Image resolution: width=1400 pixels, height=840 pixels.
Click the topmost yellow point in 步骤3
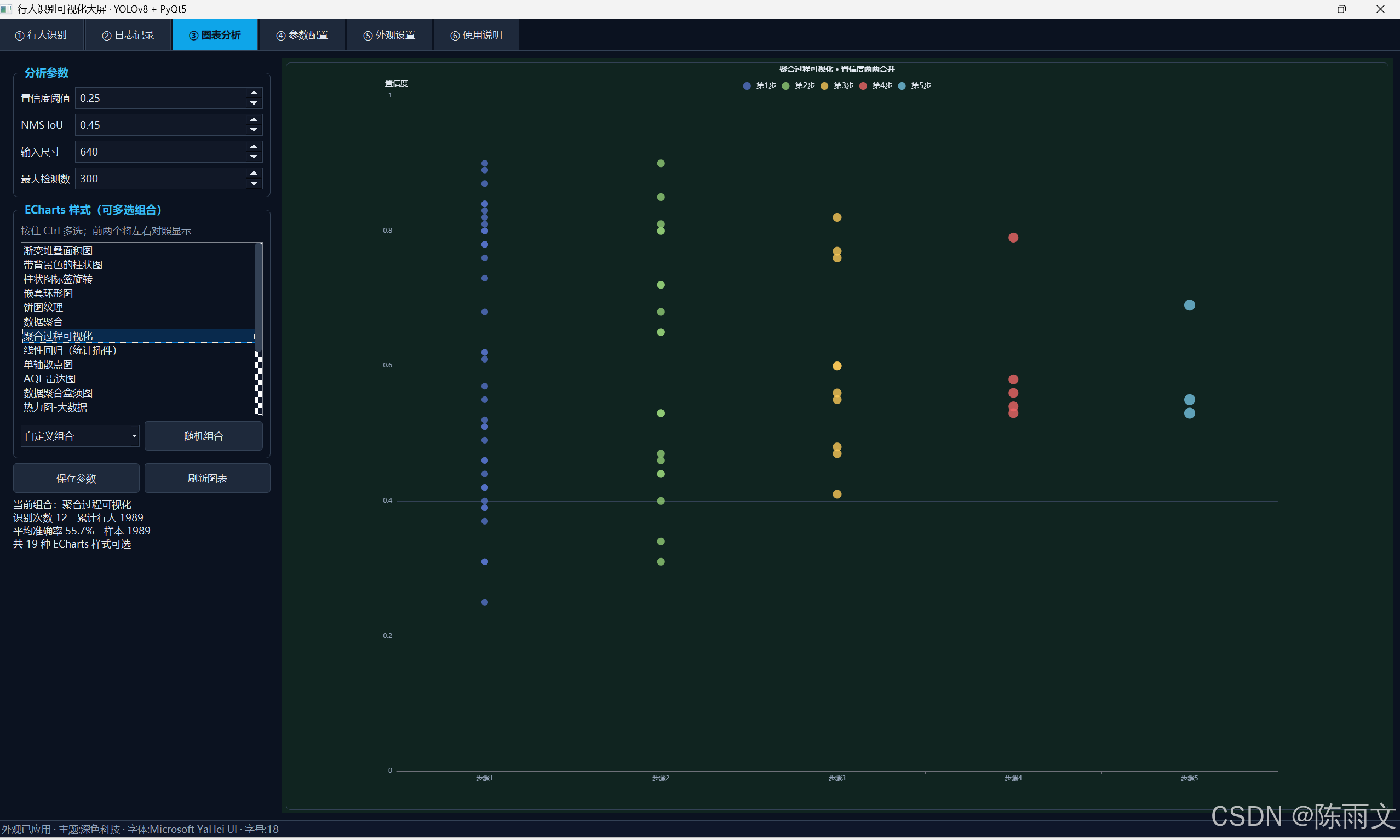point(837,217)
